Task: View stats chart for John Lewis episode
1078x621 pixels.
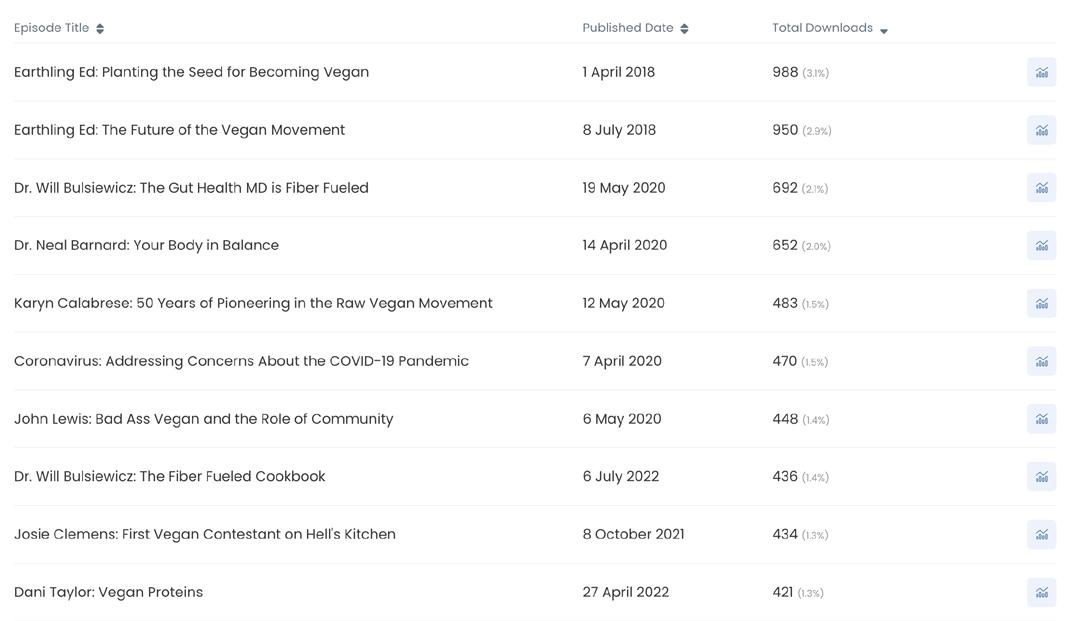Action: (x=1041, y=419)
